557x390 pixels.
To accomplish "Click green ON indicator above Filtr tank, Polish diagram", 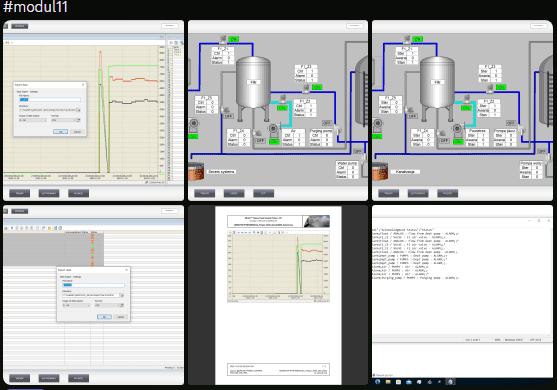I will 418,39.
